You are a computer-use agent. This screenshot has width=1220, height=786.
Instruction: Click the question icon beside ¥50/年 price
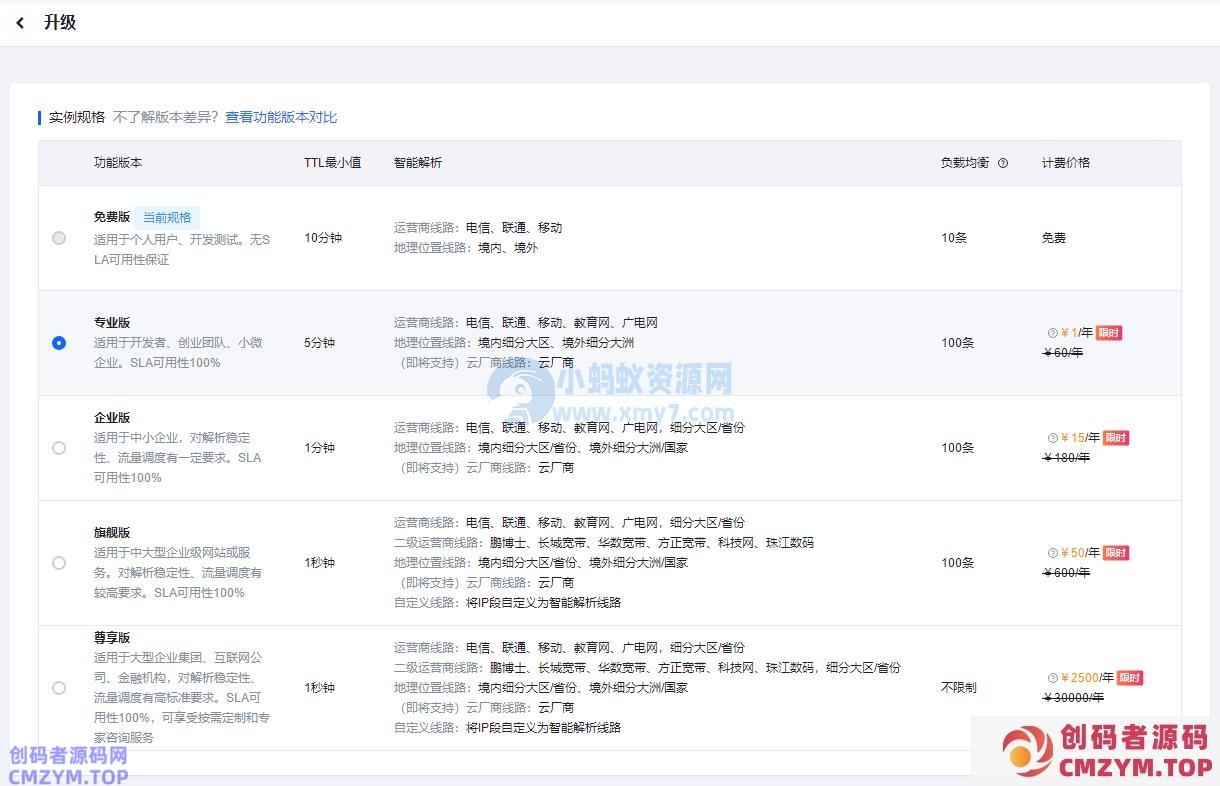[1052, 553]
